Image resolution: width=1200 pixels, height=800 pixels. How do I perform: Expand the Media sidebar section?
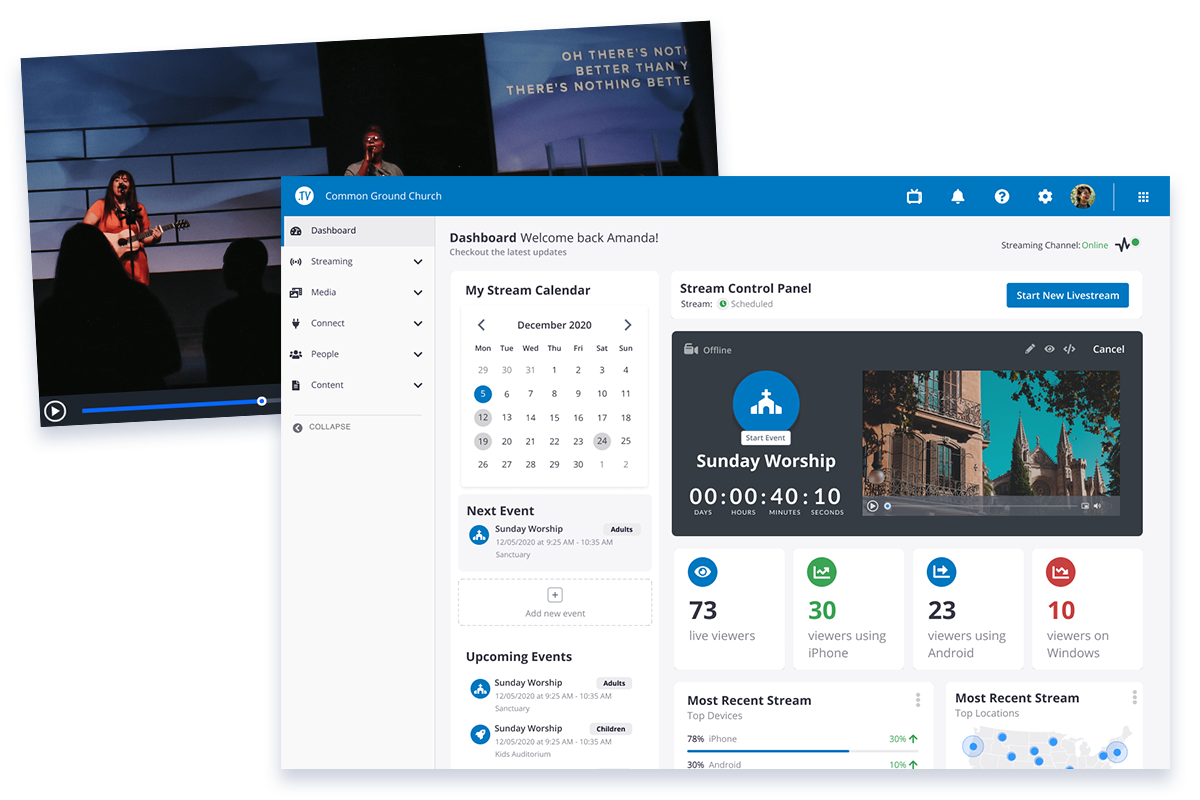(x=417, y=293)
